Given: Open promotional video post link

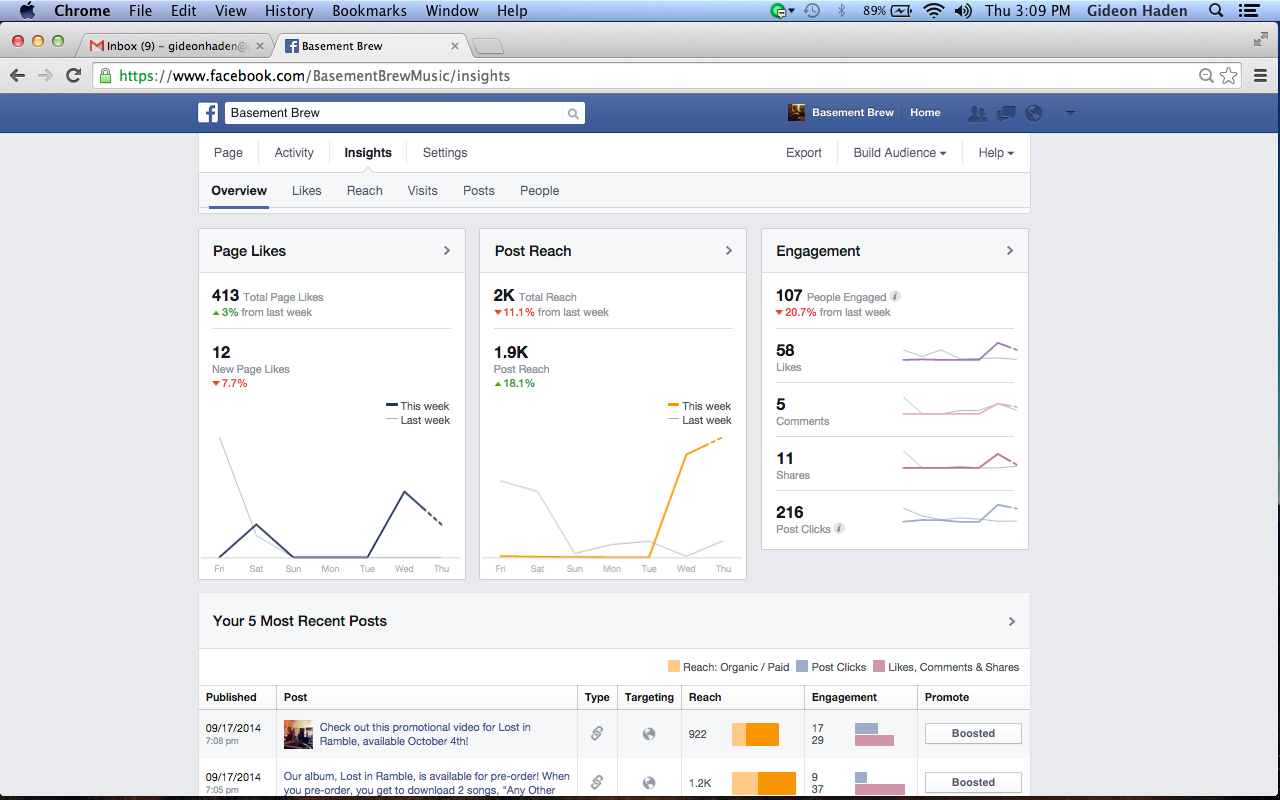Looking at the screenshot, I should (425, 734).
